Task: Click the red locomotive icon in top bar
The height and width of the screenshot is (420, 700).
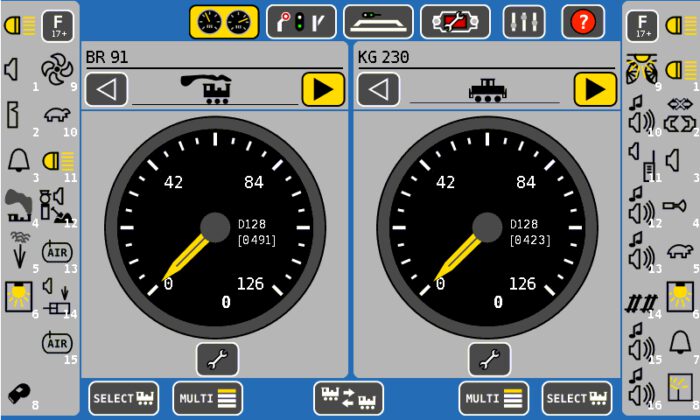Action: [455, 21]
